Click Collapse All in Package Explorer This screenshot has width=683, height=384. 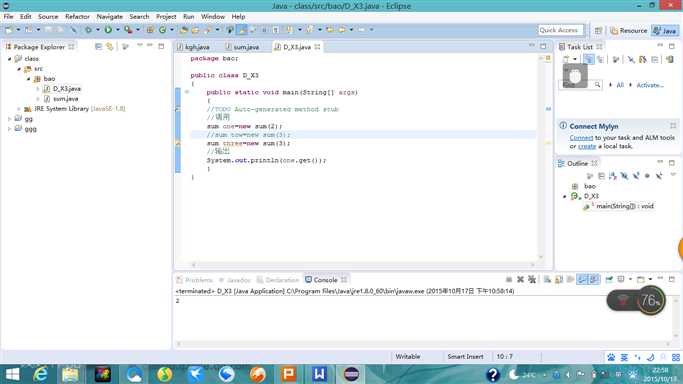click(x=98, y=46)
